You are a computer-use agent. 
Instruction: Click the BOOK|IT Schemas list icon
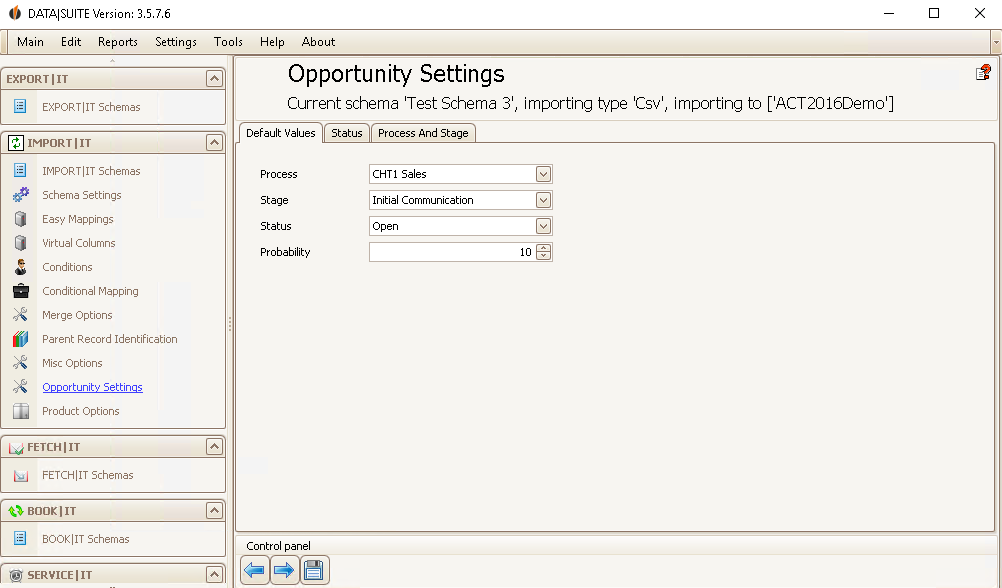20,538
